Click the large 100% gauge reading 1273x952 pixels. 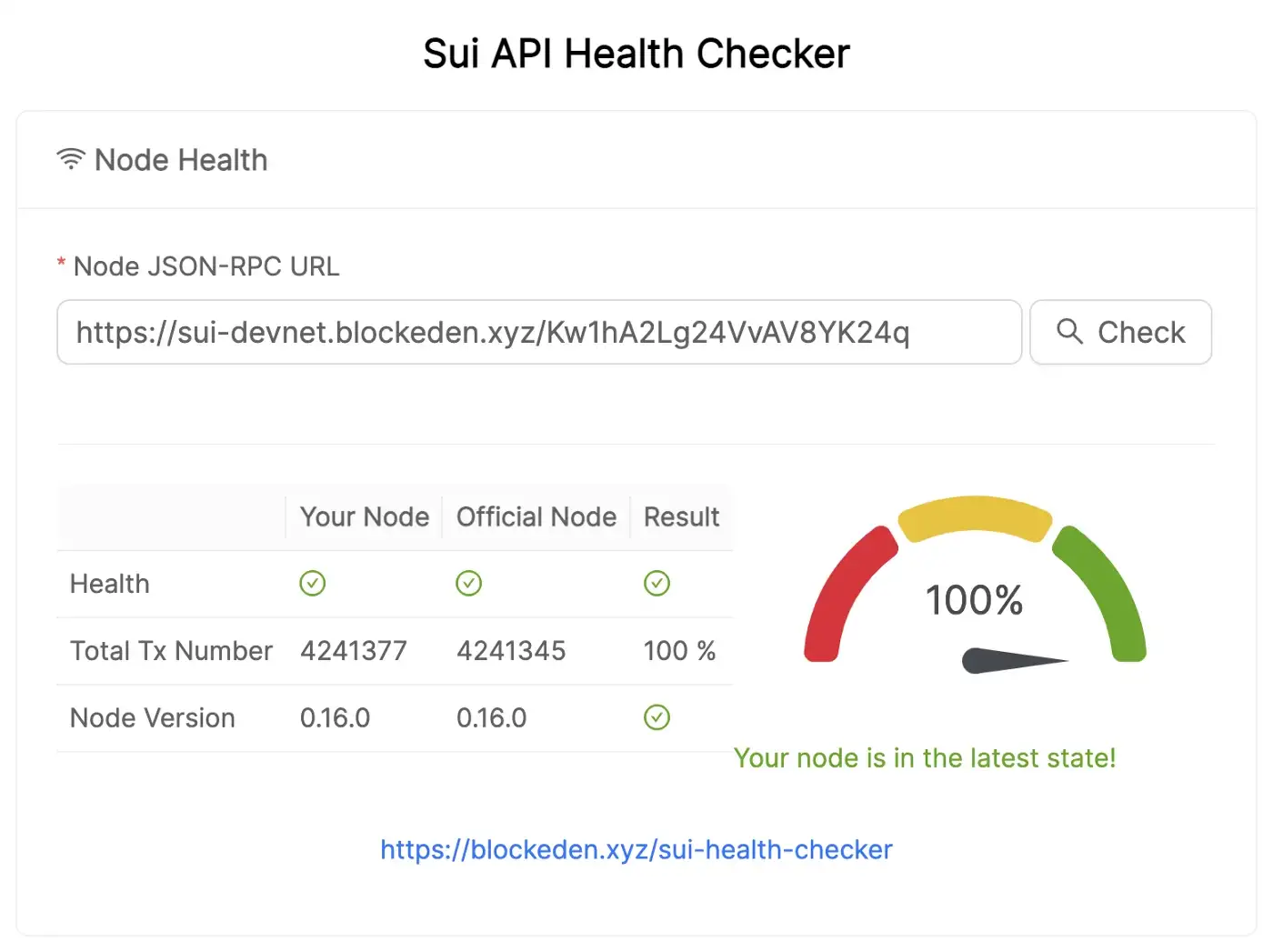pos(974,600)
